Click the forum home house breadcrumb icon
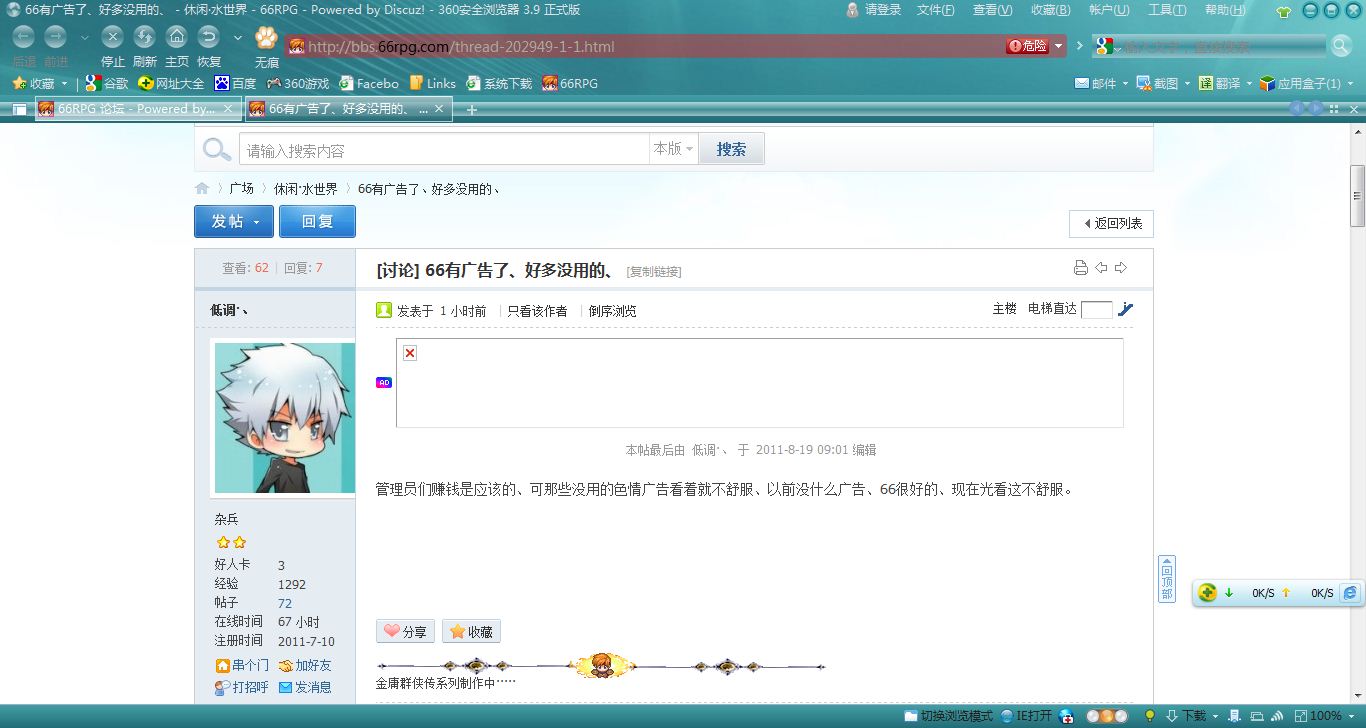Screen dimensions: 1366x728 [202, 188]
